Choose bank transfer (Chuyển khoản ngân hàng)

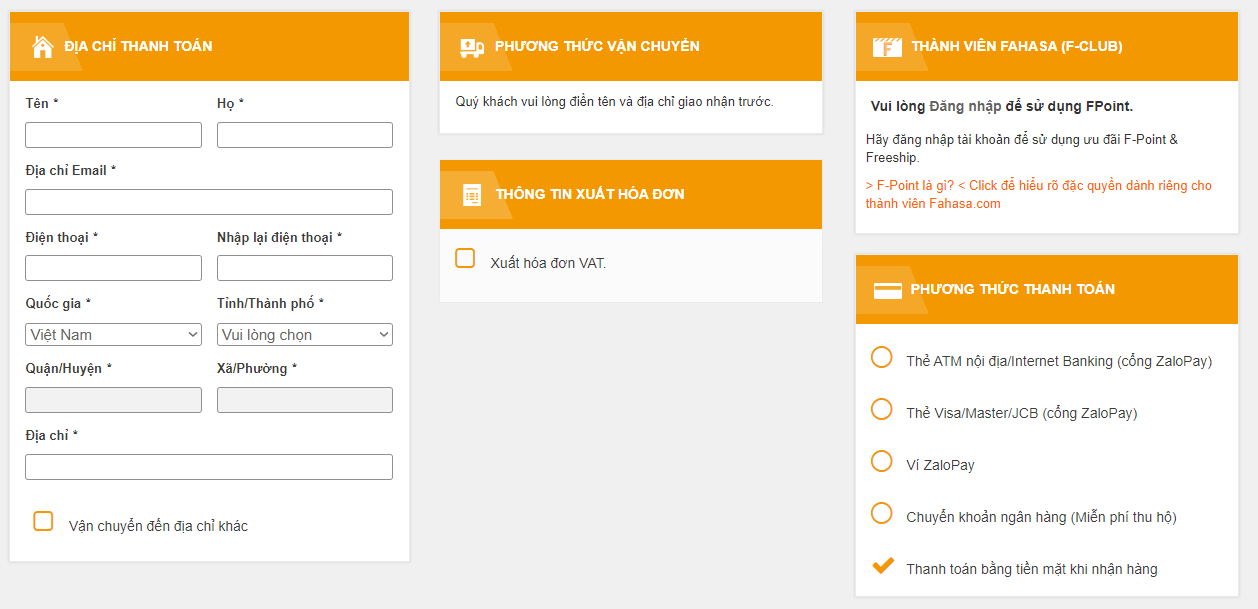pyautogui.click(x=881, y=513)
